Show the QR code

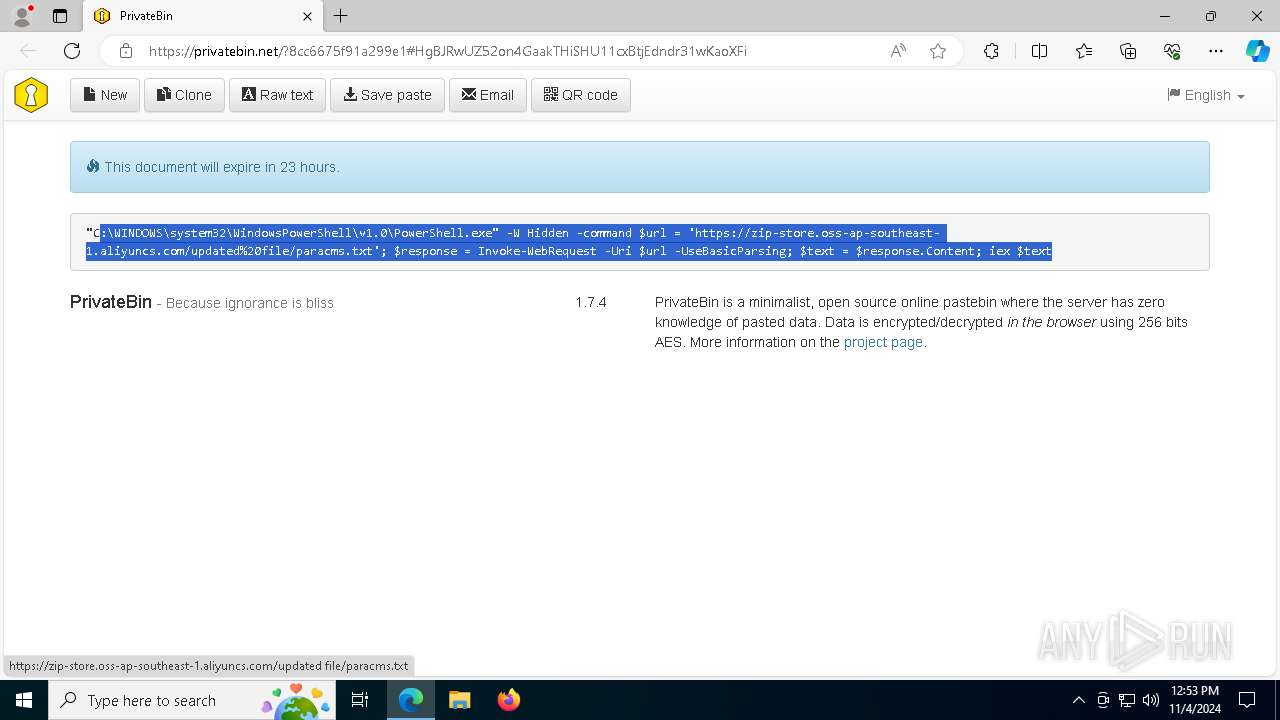tap(580, 95)
